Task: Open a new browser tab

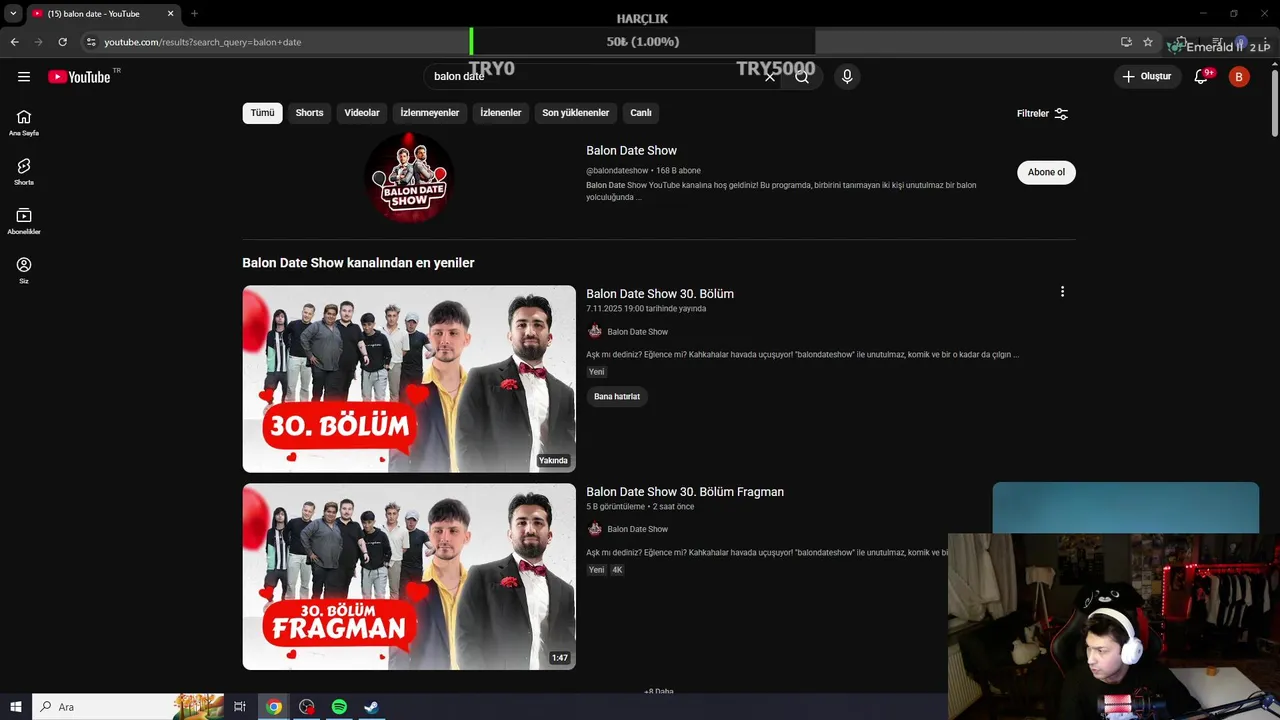Action: (x=194, y=14)
